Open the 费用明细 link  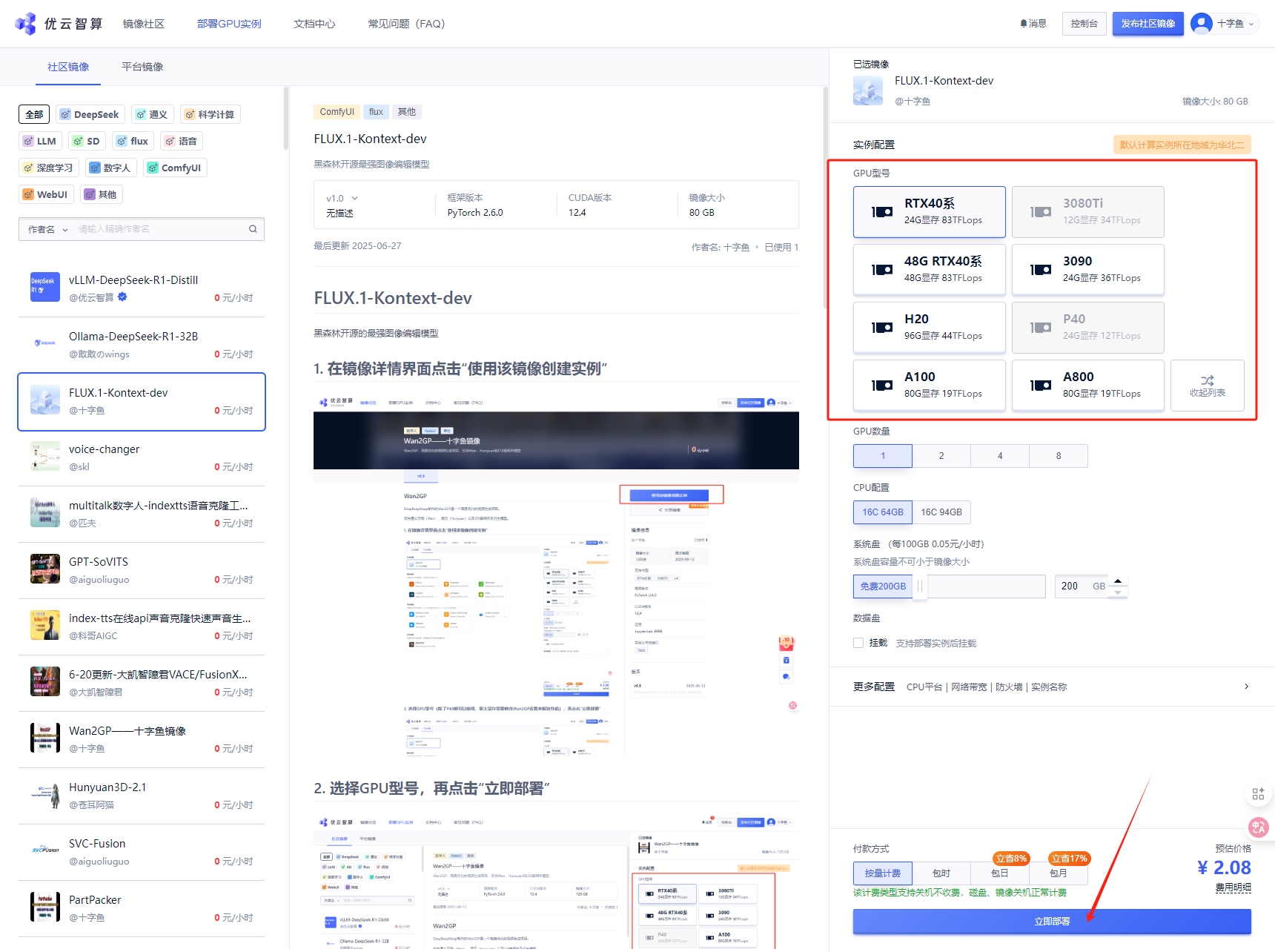[x=1233, y=887]
